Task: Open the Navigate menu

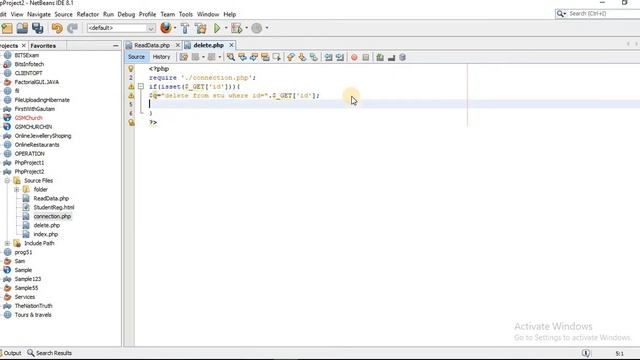Action: (x=39, y=14)
